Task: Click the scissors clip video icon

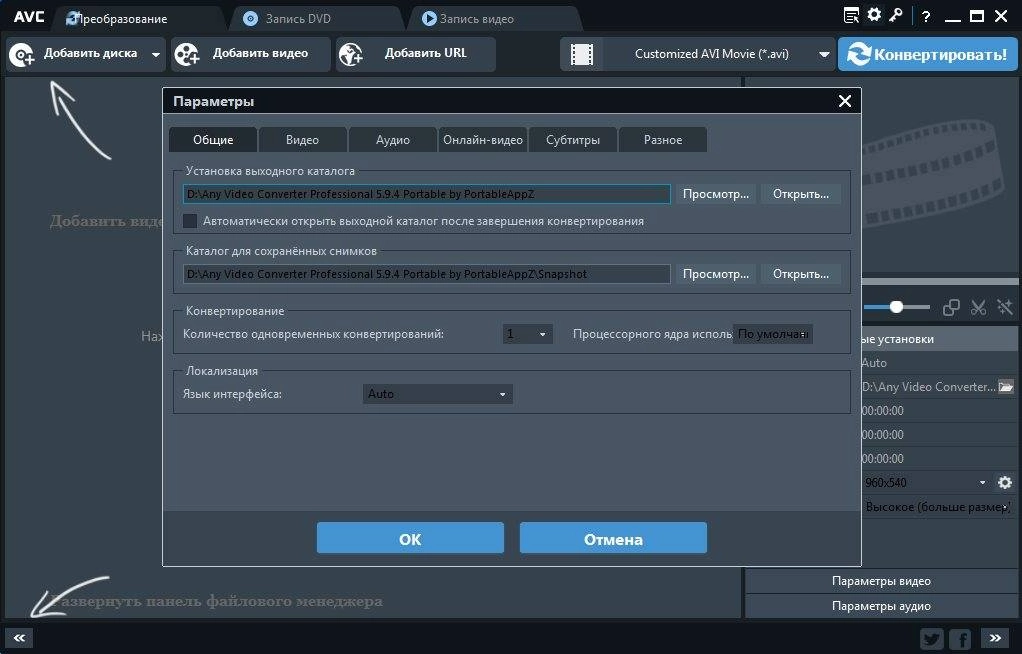Action: click(x=978, y=307)
